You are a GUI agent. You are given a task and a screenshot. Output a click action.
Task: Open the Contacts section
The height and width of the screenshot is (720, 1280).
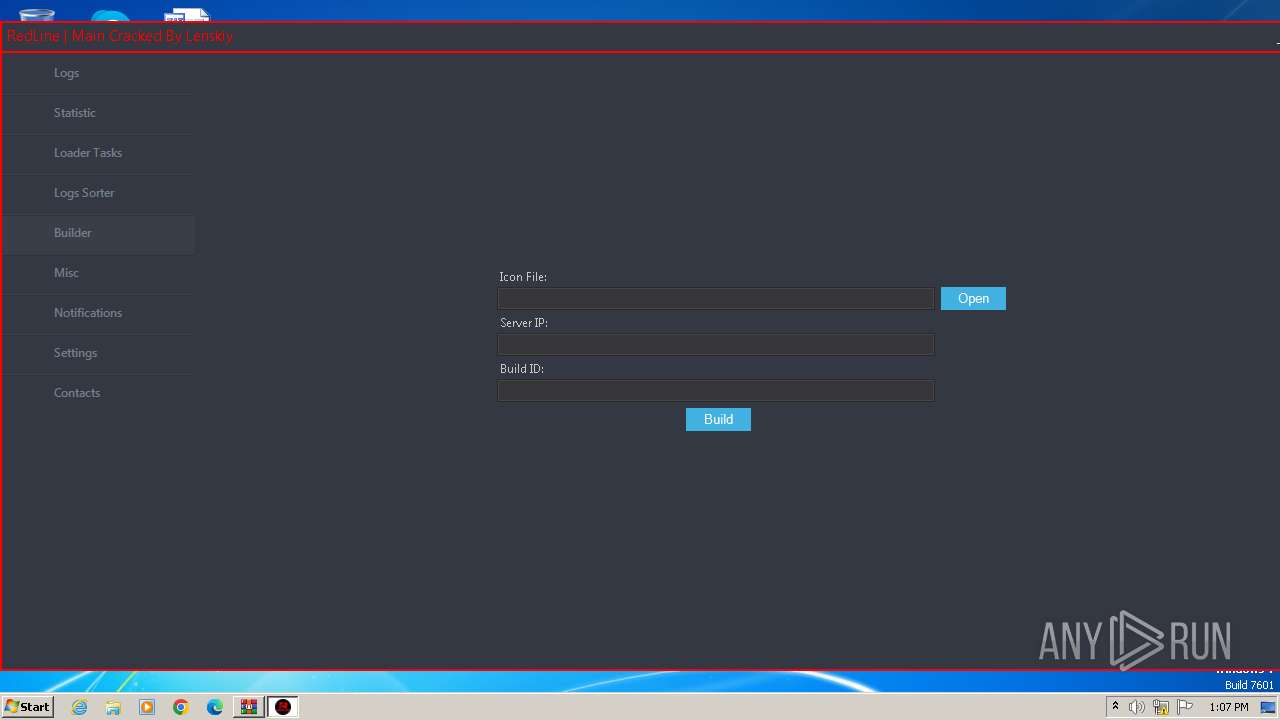point(98,393)
